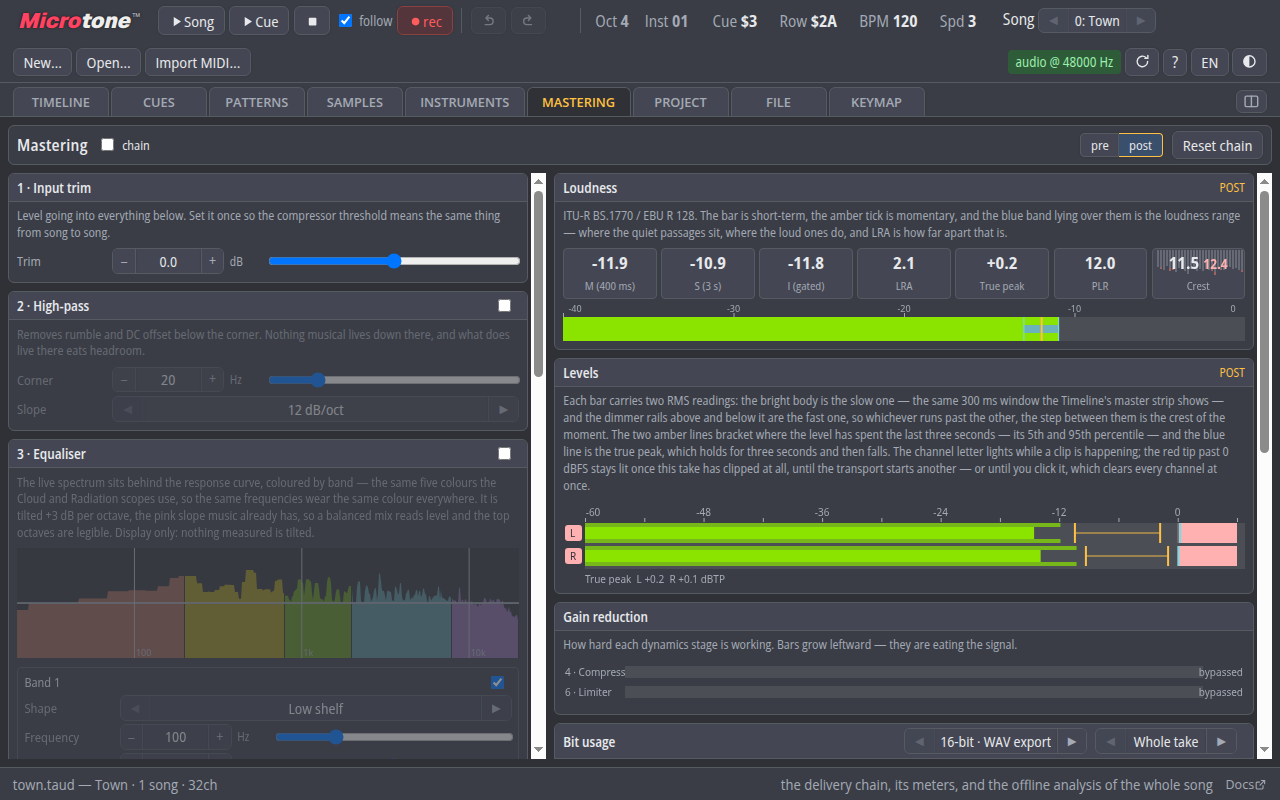Viewport: 1280px width, 800px height.
Task: Change language with the EN button
Action: (x=1209, y=62)
